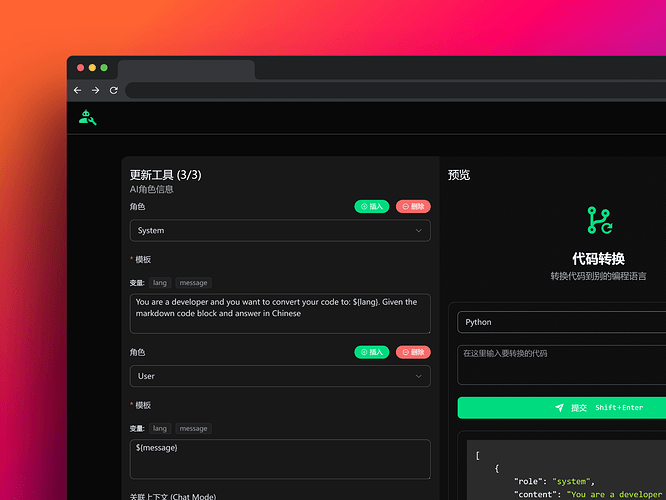Insert message variable tag in System template
666x500 pixels.
[x=194, y=283]
